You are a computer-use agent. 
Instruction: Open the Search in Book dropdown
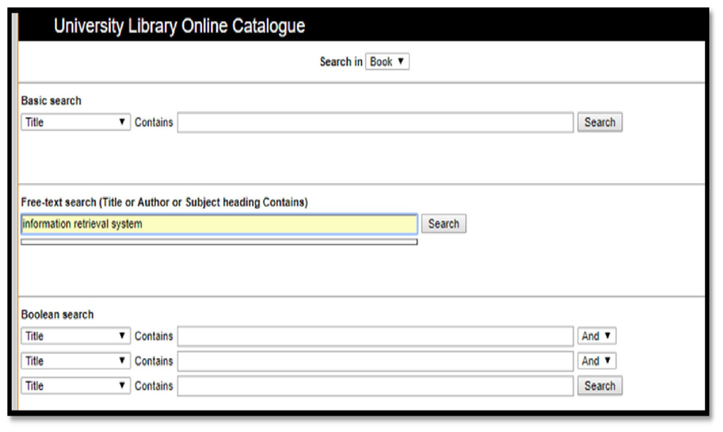click(387, 61)
